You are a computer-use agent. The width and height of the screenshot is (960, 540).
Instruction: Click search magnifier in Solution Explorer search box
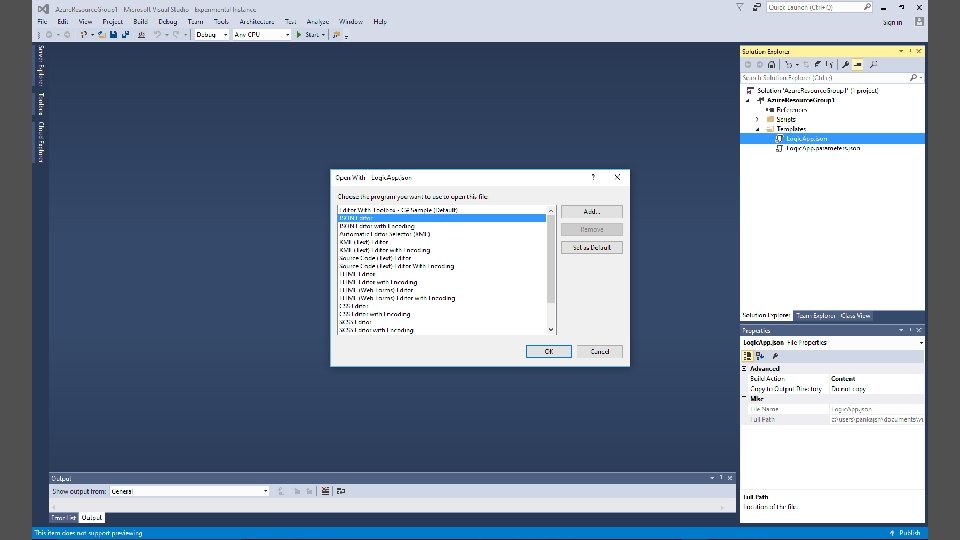913,78
